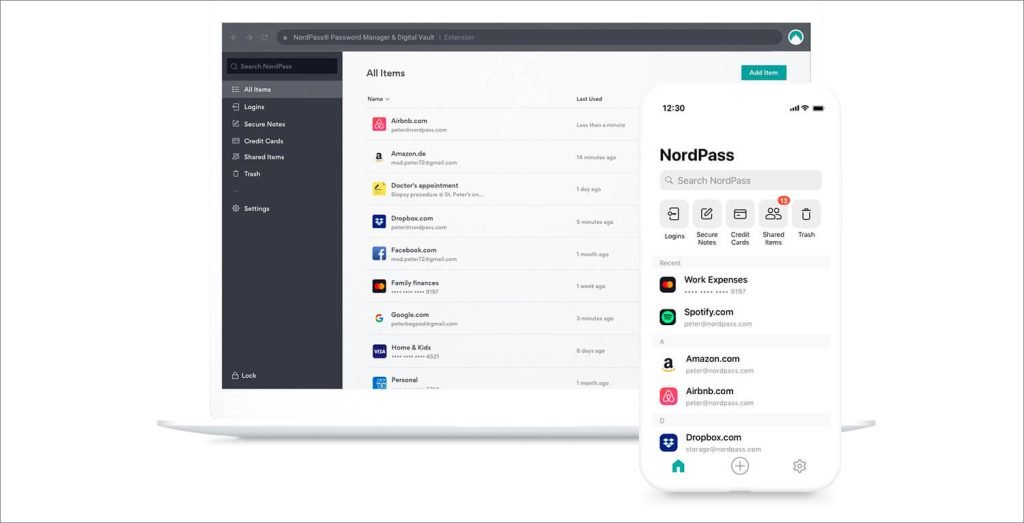
Task: Tap the Home tab in phone bottom bar
Action: pyautogui.click(x=678, y=466)
